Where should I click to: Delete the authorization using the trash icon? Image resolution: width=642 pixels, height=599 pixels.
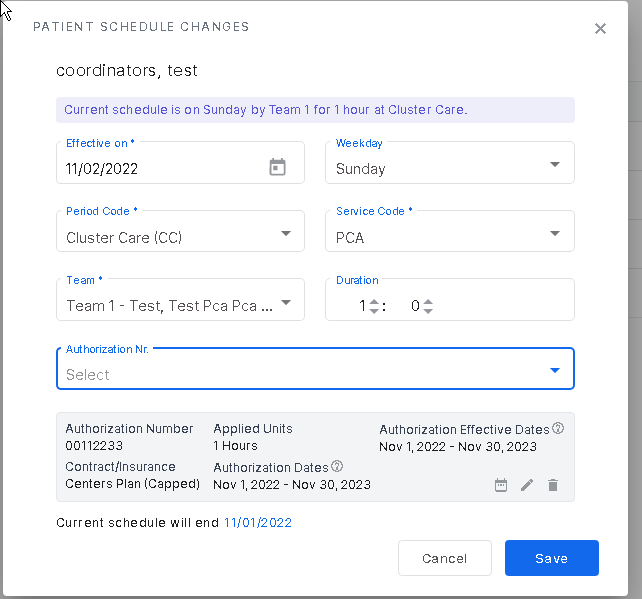553,485
